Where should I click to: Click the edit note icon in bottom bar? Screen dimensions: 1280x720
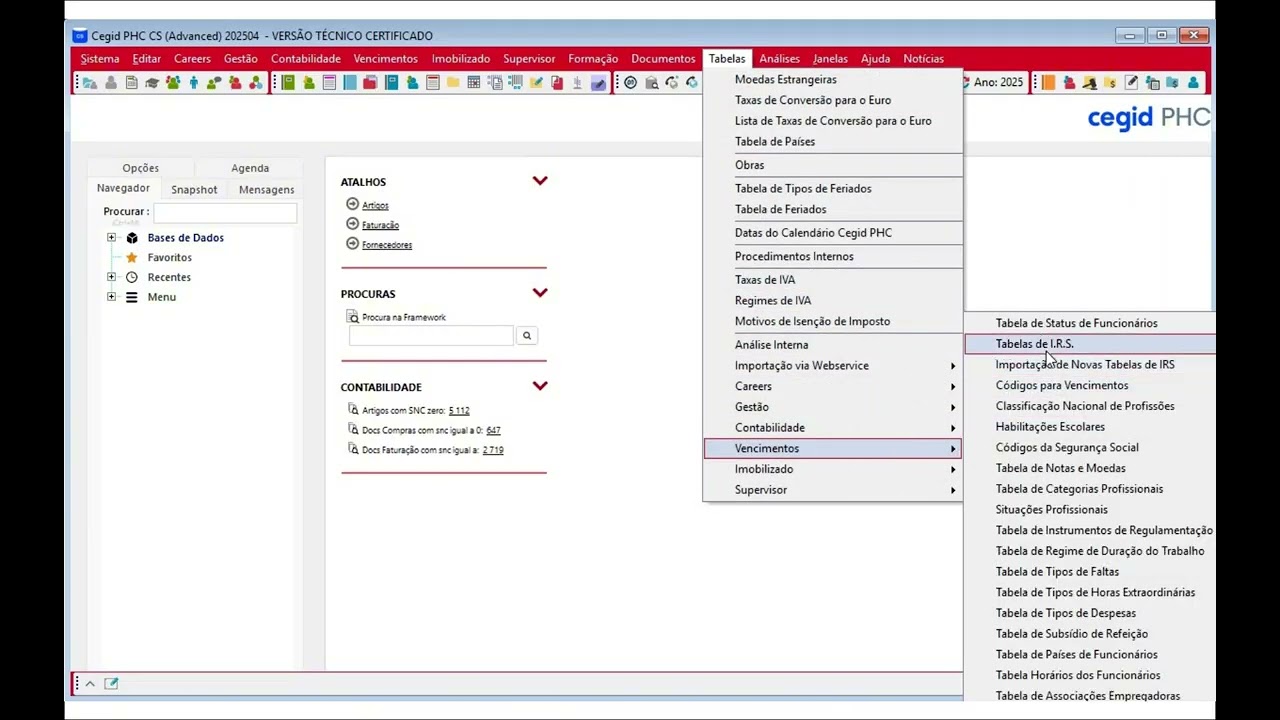tap(111, 684)
